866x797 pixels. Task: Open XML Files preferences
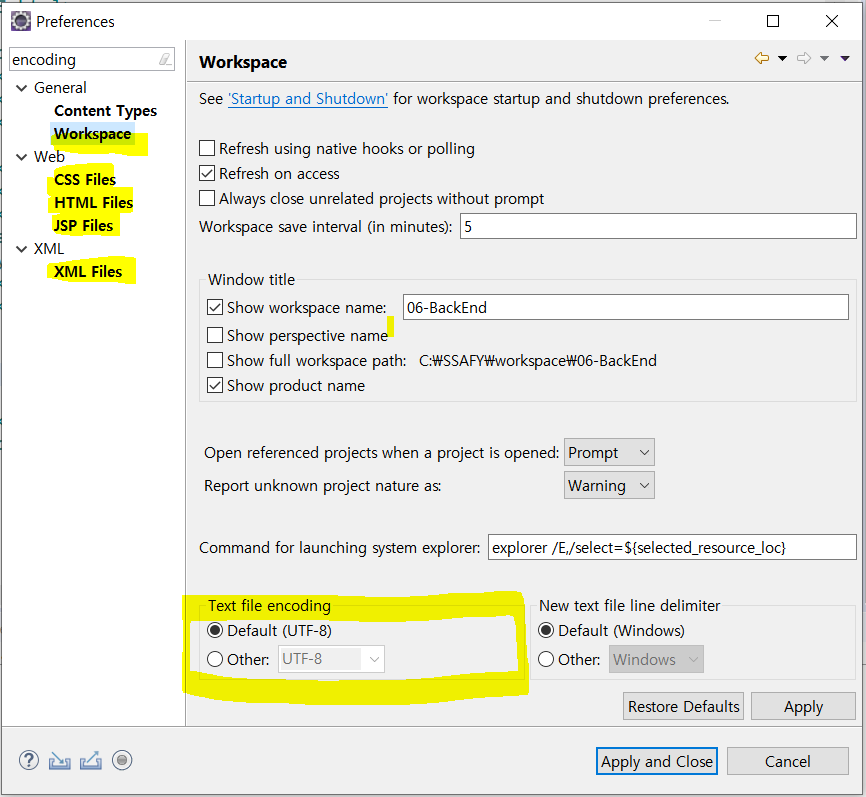pyautogui.click(x=88, y=272)
